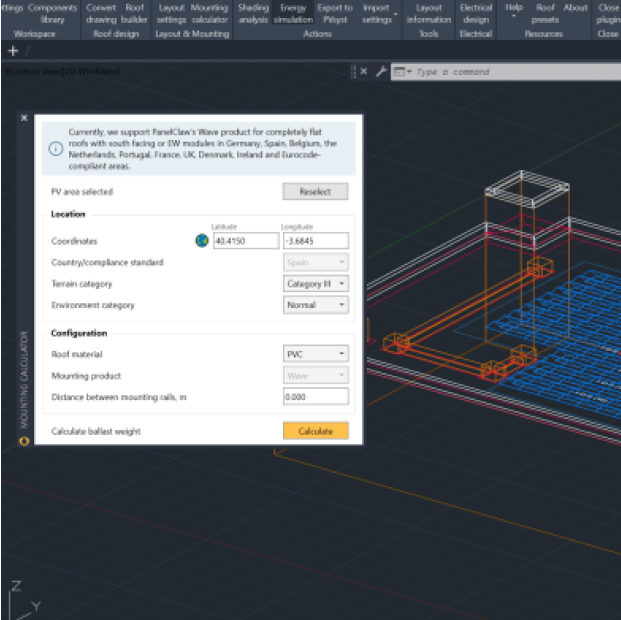Click the globe icon next to Coordinates
Screen dimensions: 621x620
[203, 241]
